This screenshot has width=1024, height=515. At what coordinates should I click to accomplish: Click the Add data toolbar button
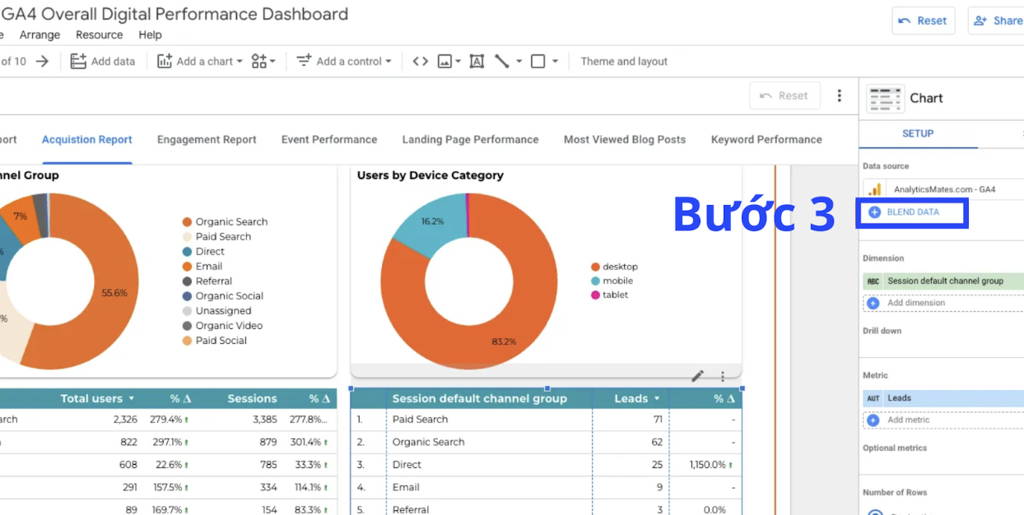pyautogui.click(x=103, y=61)
